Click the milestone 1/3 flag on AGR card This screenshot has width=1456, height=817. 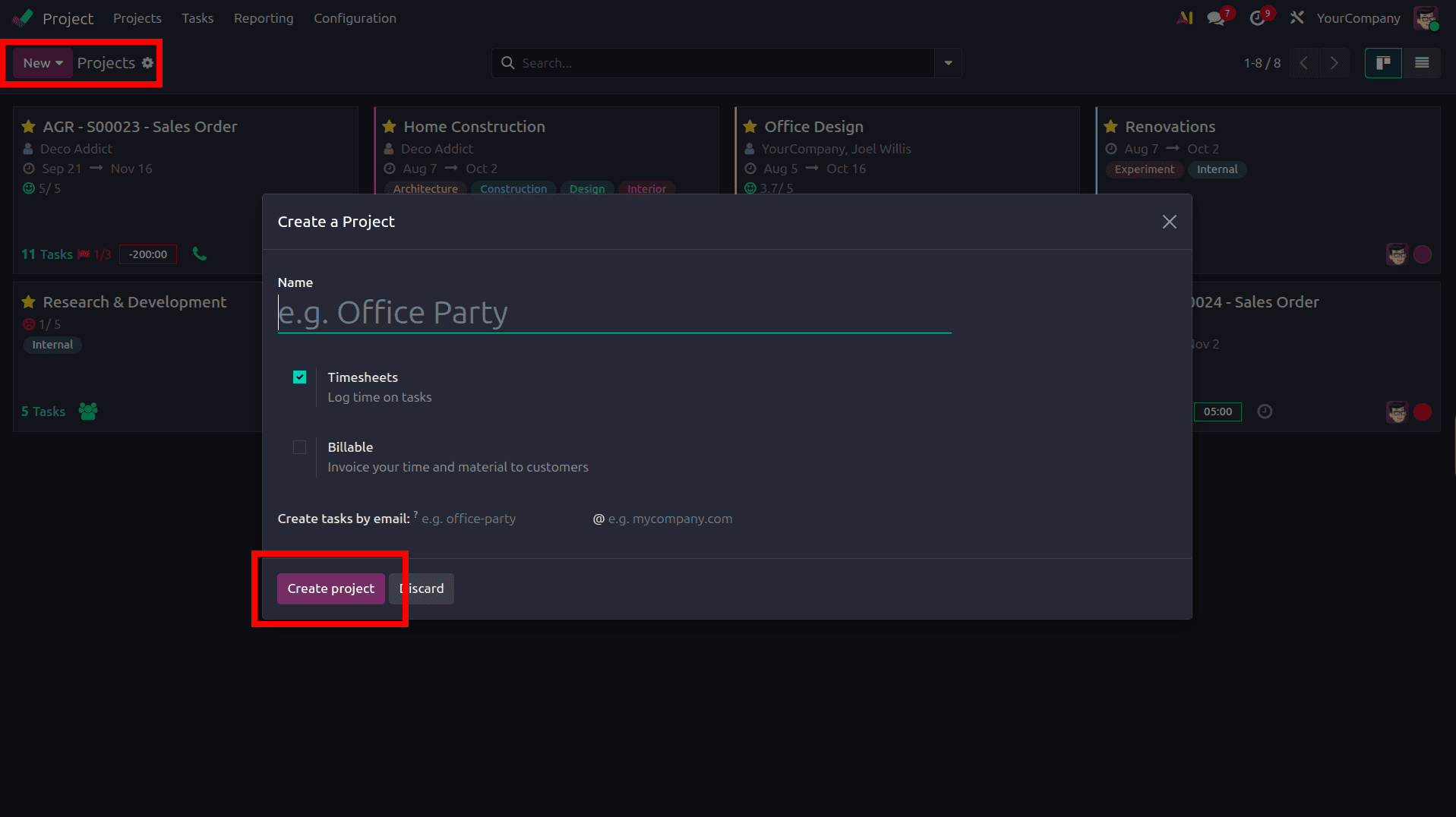[x=95, y=254]
